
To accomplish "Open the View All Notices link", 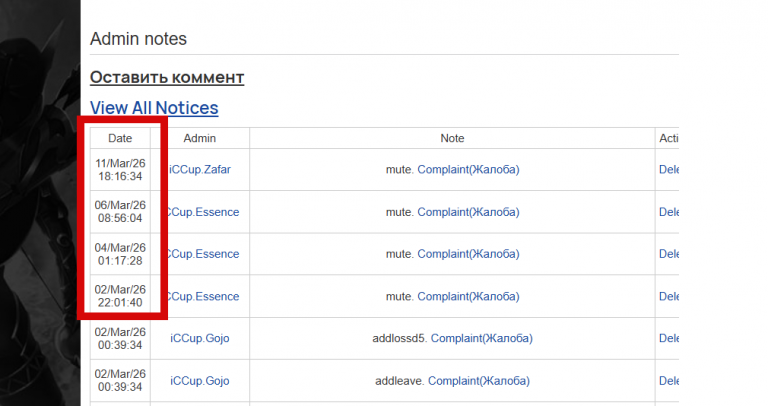I will coord(154,108).
